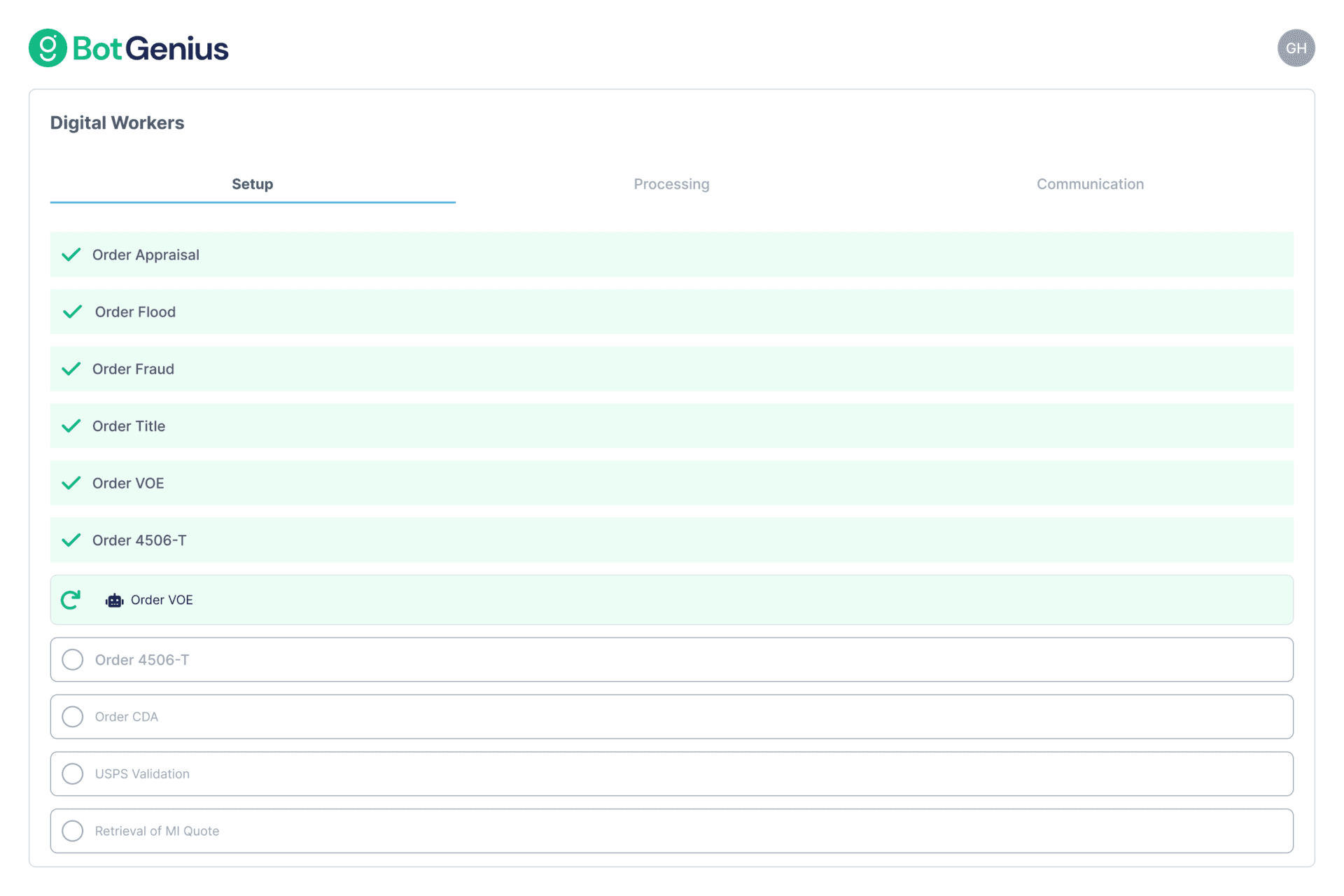Click the checkmark beside completed Order 4506-T
Image resolution: width=1344 pixels, height=896 pixels.
point(71,540)
